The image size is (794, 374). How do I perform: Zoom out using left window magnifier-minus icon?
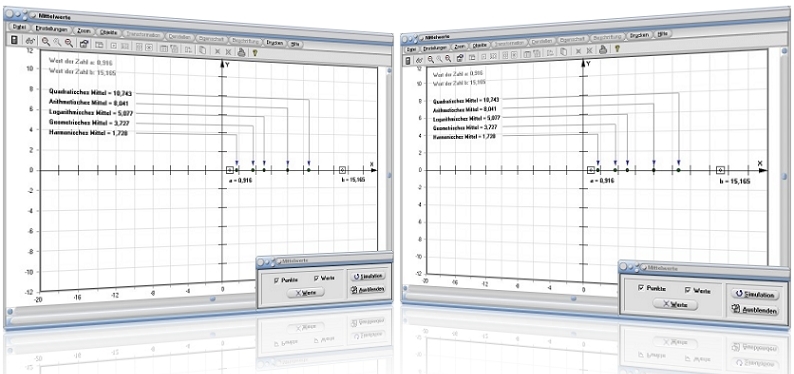click(69, 43)
